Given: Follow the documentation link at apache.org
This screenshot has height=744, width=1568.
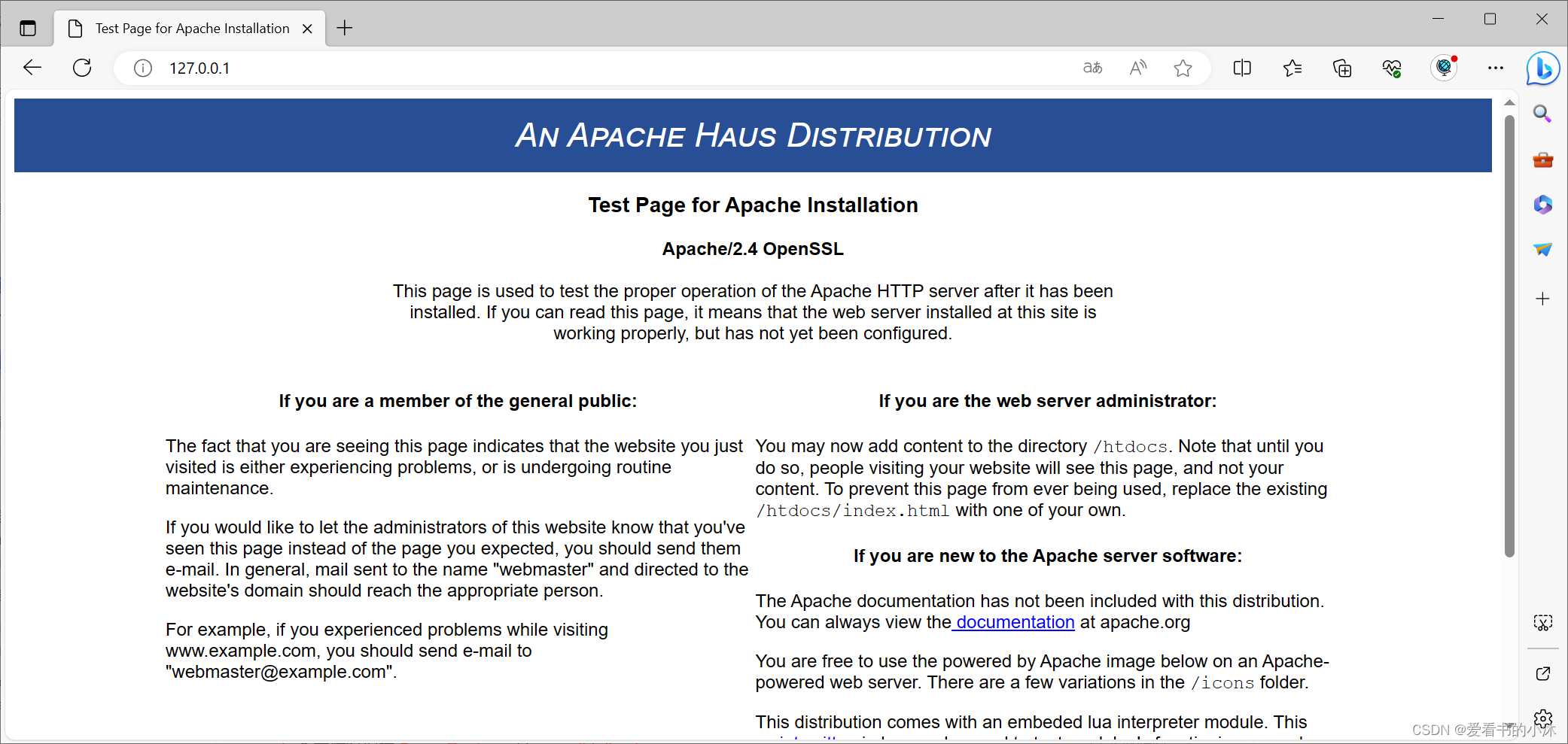Looking at the screenshot, I should (1014, 622).
